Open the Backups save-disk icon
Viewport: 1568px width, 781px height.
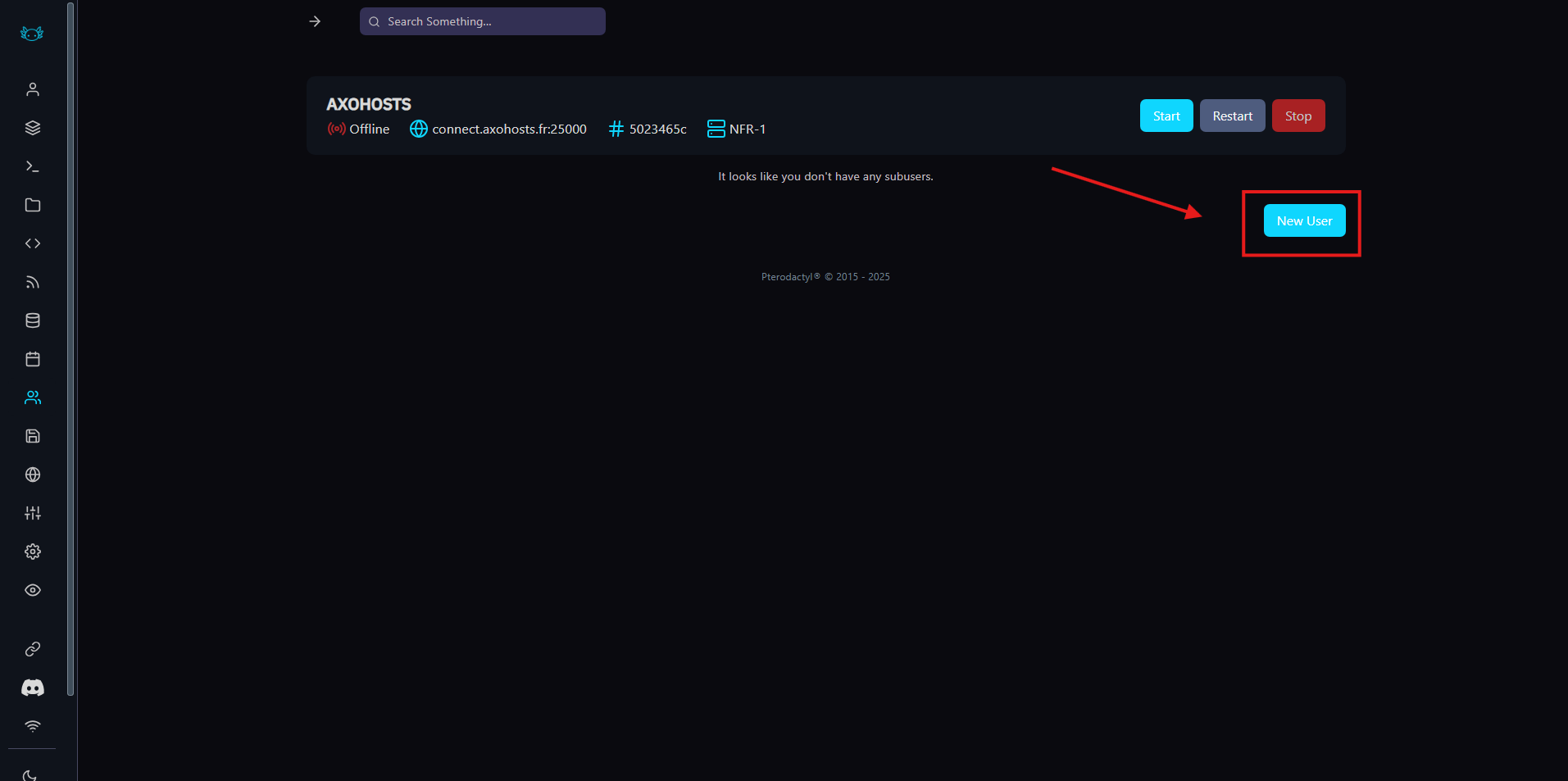[x=33, y=436]
